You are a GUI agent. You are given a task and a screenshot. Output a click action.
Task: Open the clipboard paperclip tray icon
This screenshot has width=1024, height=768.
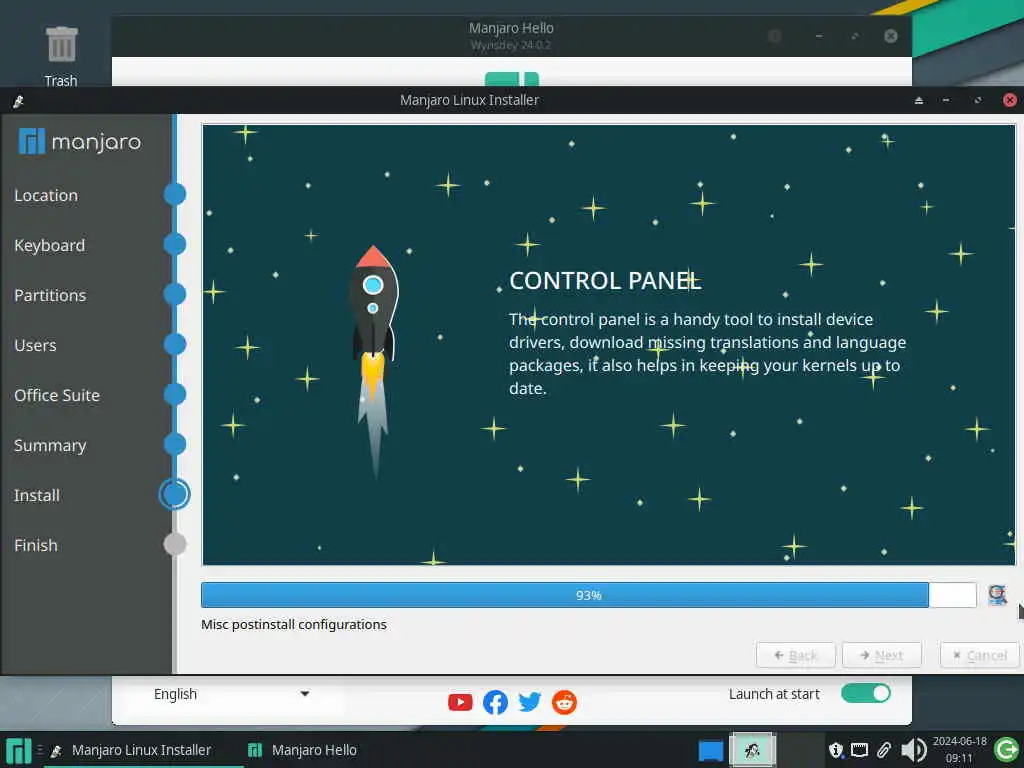884,750
